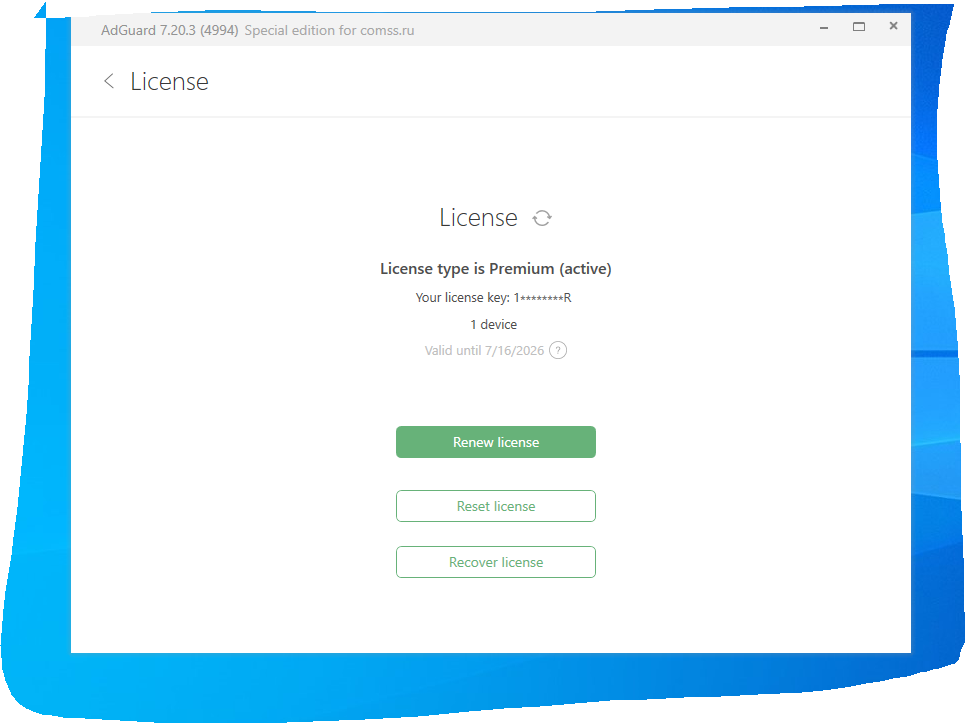Refresh license status with the sync icon
The width and height of the screenshot is (965, 723).
pyautogui.click(x=542, y=218)
